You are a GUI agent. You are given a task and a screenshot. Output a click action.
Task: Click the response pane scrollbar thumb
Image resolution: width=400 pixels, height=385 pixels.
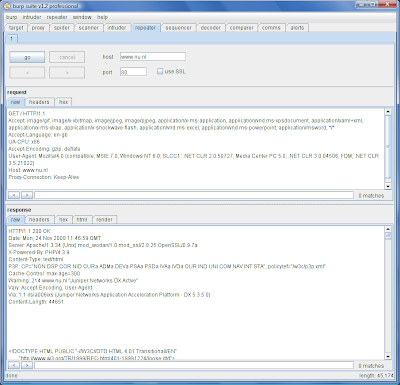click(x=388, y=236)
